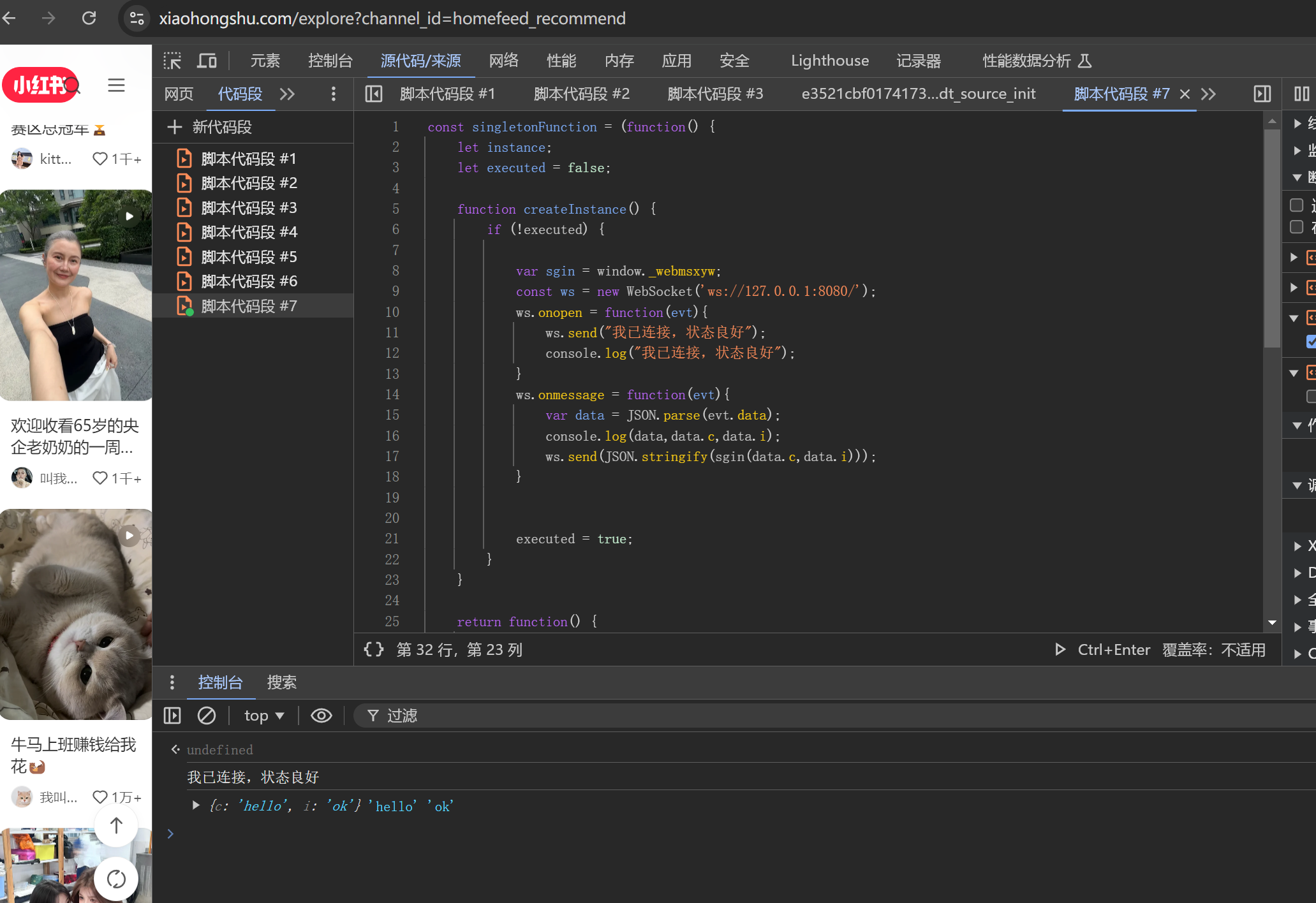This screenshot has height=903, width=1316.
Task: Switch to the 网页 navigator tab
Action: click(179, 94)
